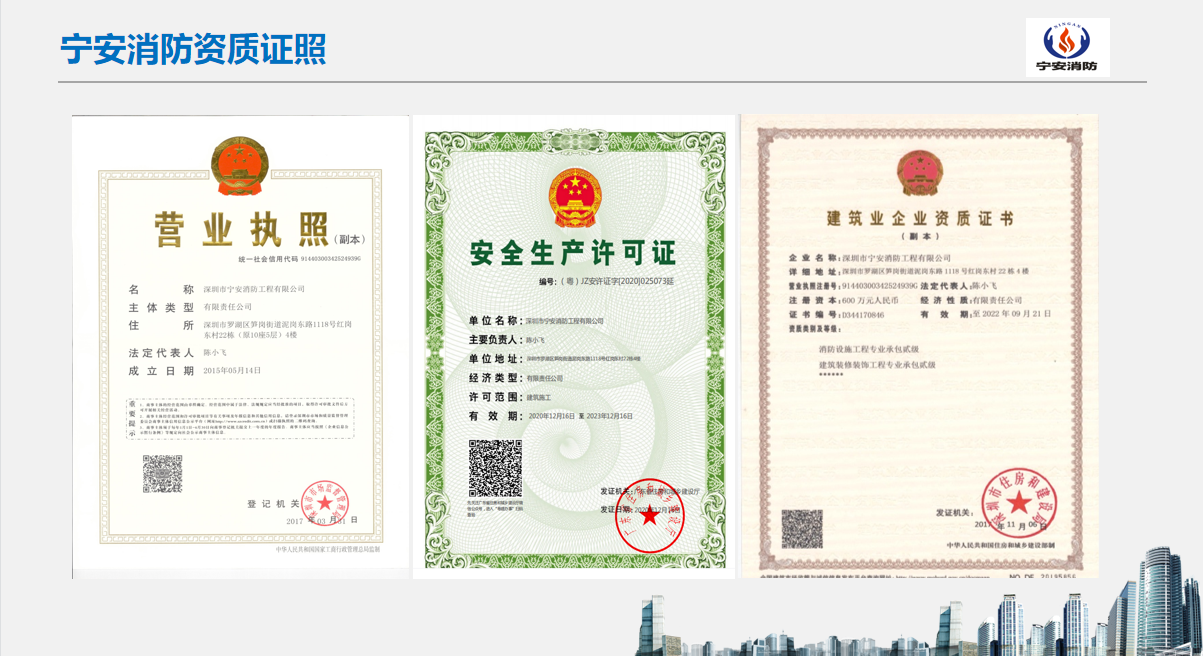Click the QR code on the 安全生产许可证
Screen dimensions: 1203x656
[x=496, y=468]
